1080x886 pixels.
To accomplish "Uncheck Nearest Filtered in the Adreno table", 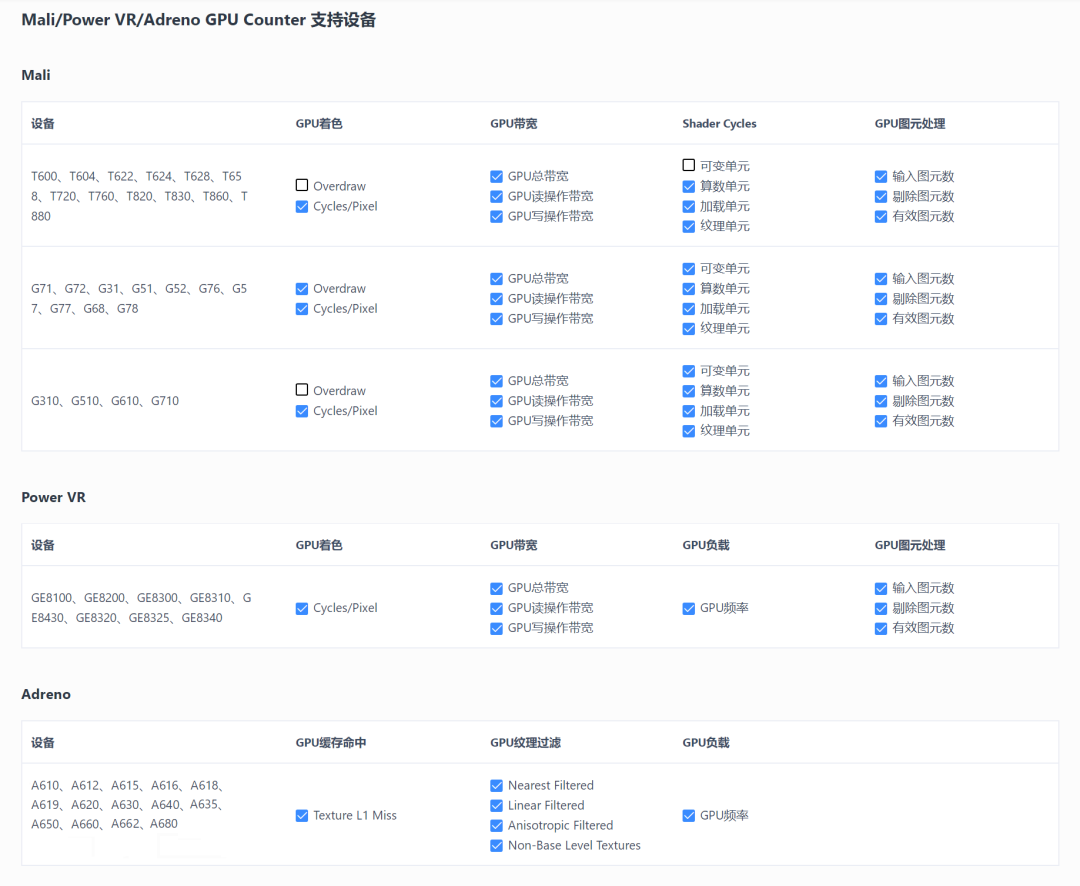I will tap(496, 785).
